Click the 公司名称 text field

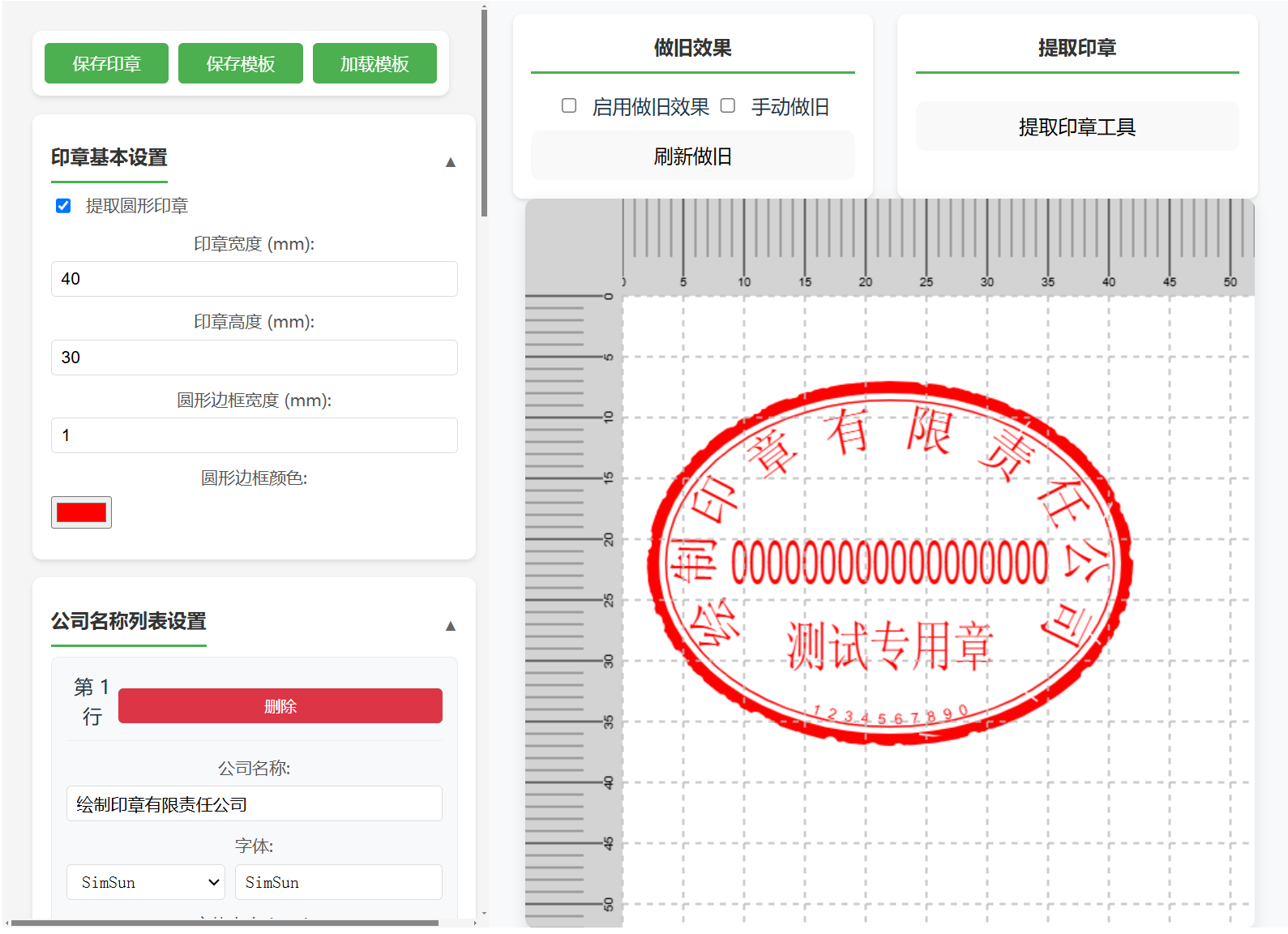click(255, 803)
